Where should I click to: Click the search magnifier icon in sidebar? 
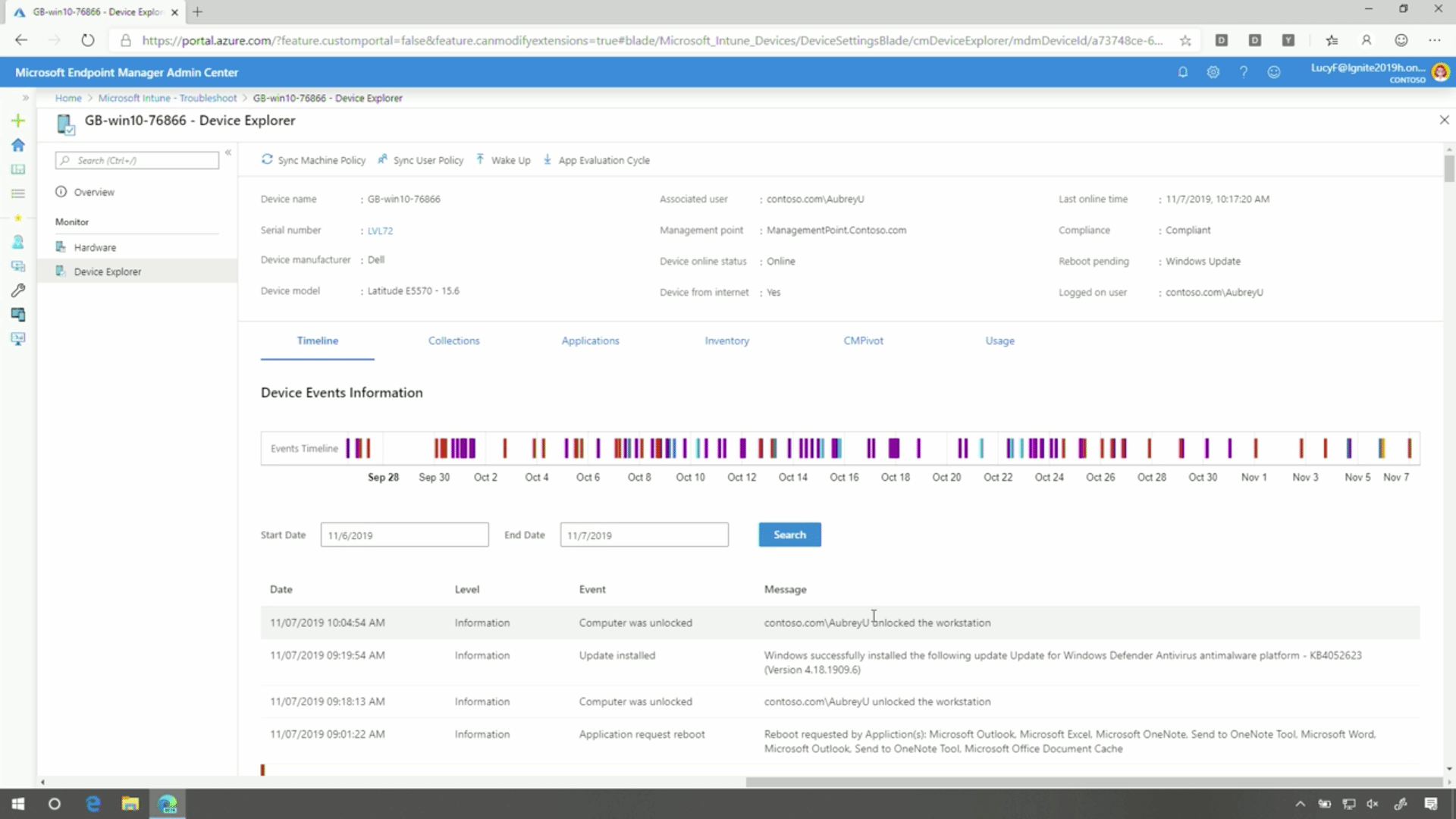click(68, 160)
